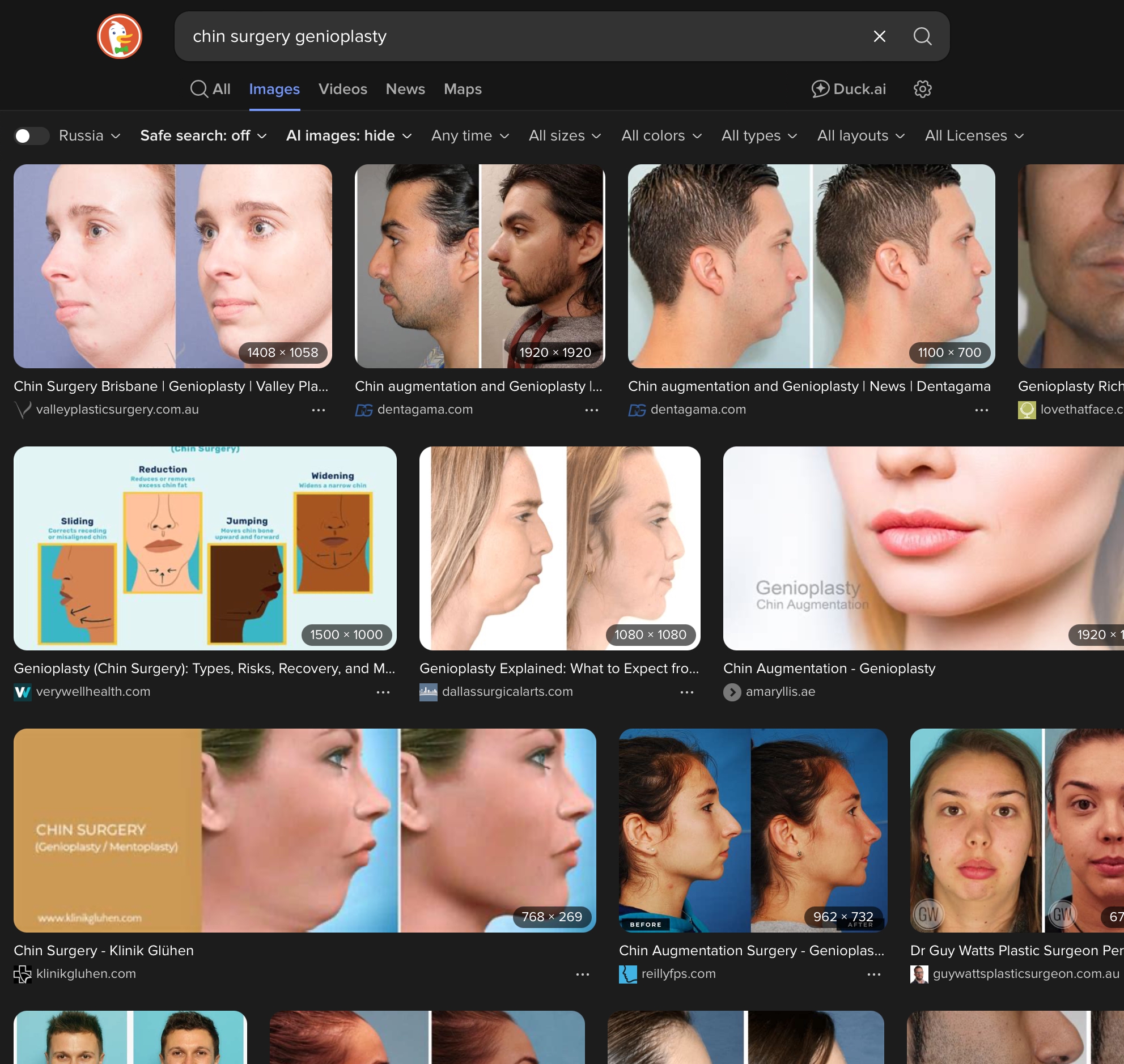Open the settings gear icon
The width and height of the screenshot is (1124, 1064).
pyautogui.click(x=922, y=89)
